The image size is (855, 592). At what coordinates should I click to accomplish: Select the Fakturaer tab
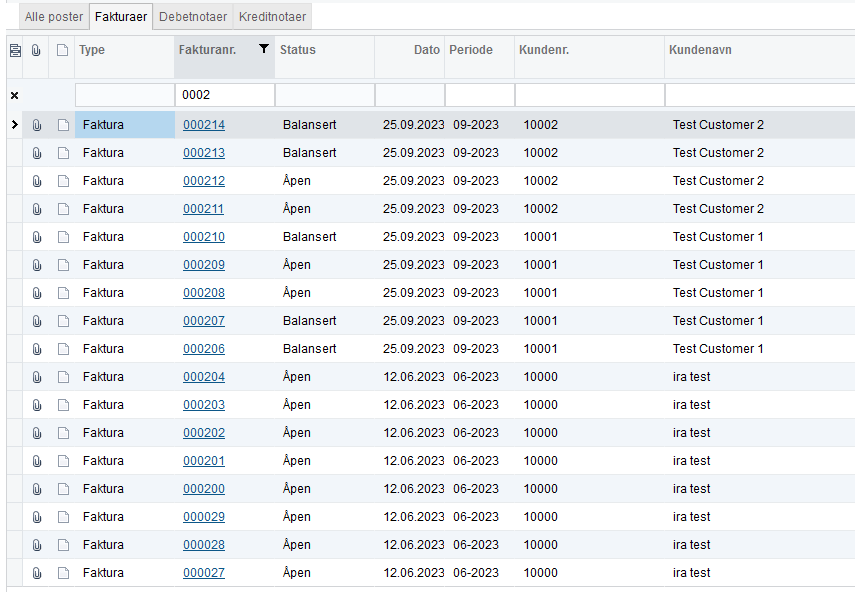tap(121, 17)
